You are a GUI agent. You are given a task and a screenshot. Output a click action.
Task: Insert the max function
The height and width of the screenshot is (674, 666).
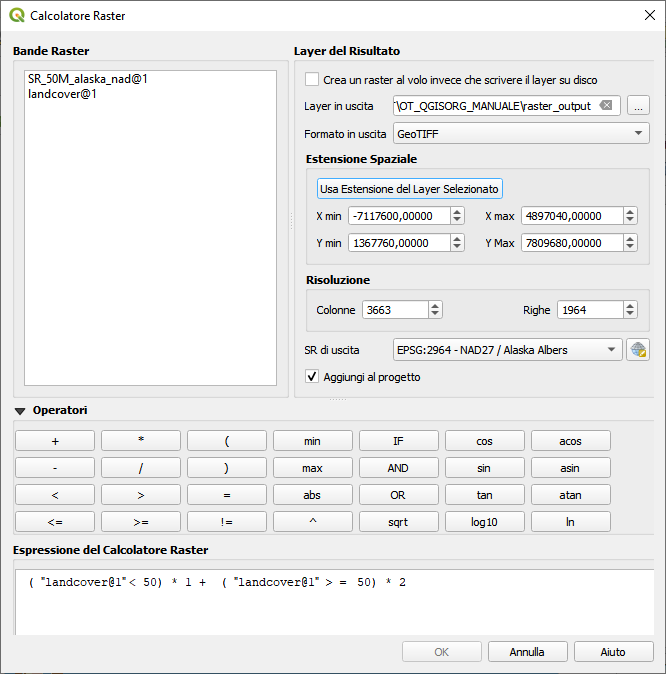(313, 468)
